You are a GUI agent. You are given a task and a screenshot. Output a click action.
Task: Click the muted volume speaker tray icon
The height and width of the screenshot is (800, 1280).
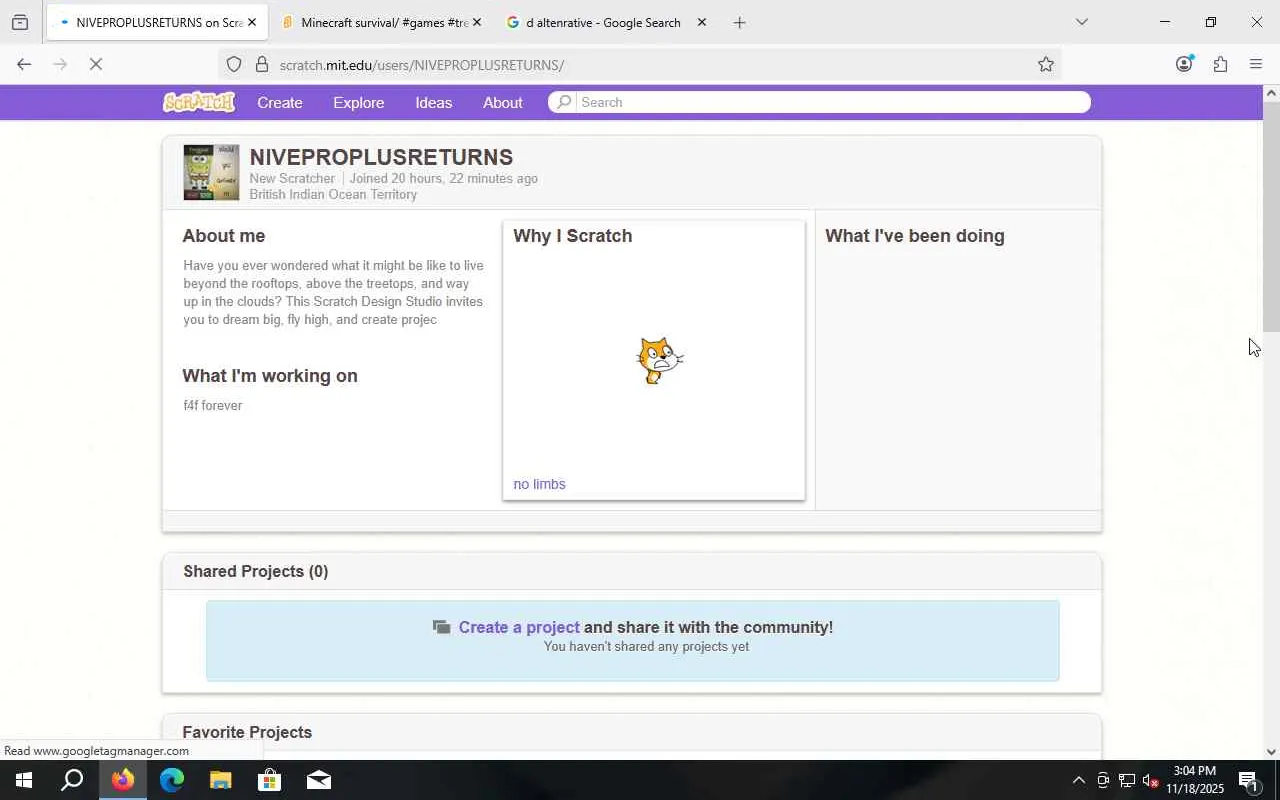(1150, 780)
